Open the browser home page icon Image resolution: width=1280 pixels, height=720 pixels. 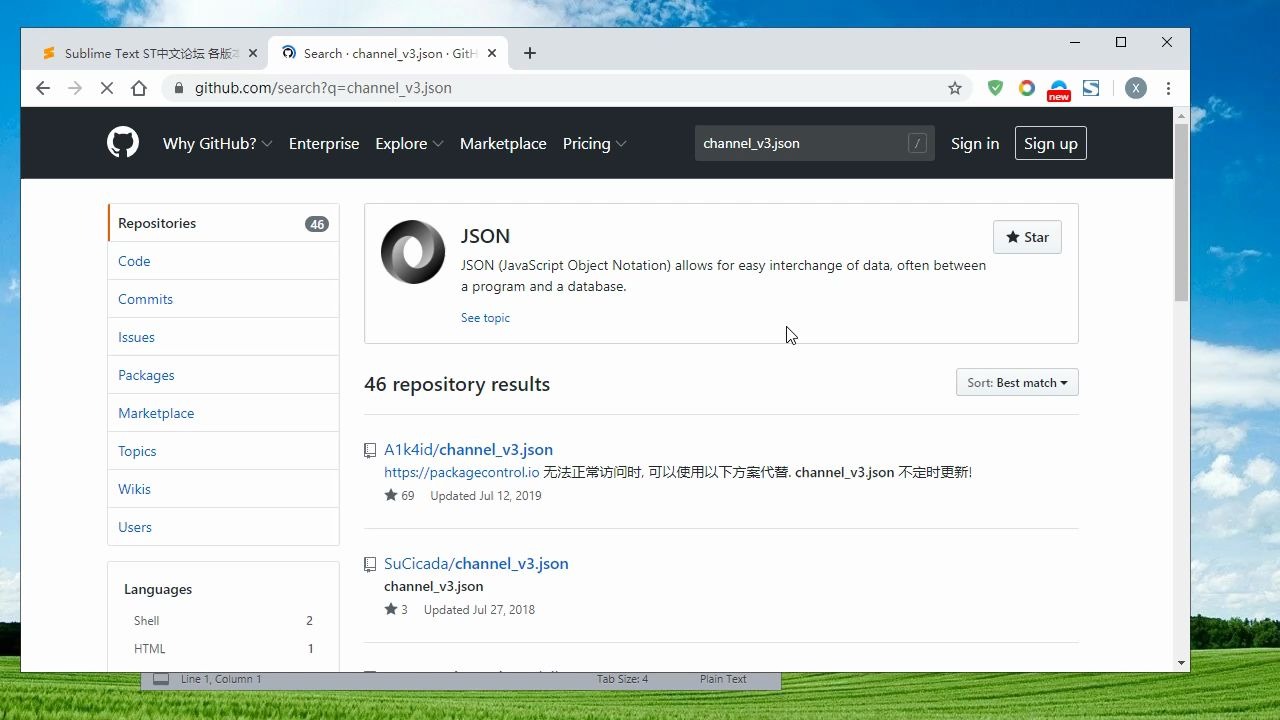pos(139,88)
